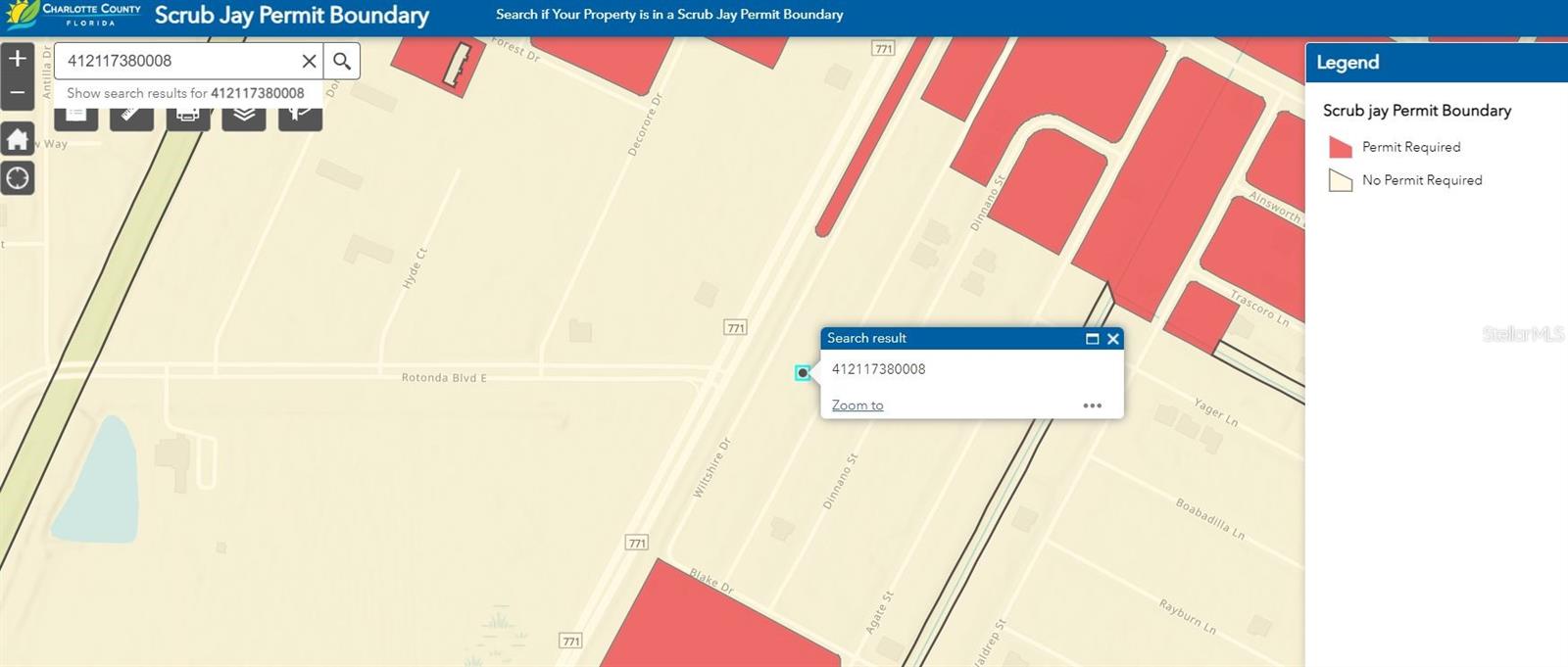The image size is (1568, 667).
Task: Open the Layer List widget
Action: pos(244,118)
